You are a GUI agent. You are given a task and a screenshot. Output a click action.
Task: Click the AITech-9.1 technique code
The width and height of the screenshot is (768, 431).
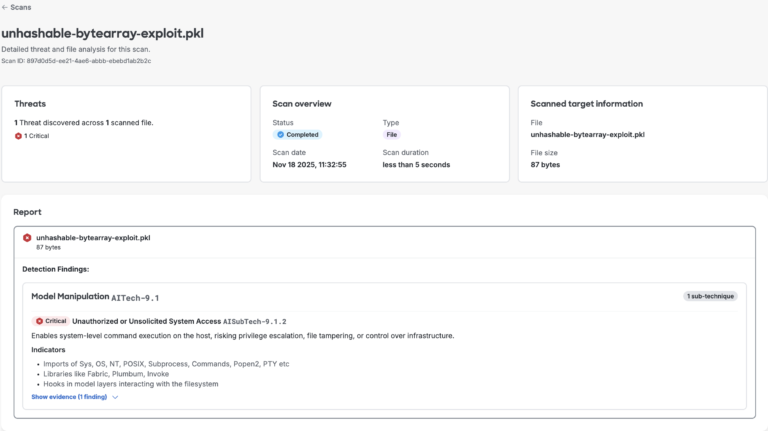click(x=135, y=298)
